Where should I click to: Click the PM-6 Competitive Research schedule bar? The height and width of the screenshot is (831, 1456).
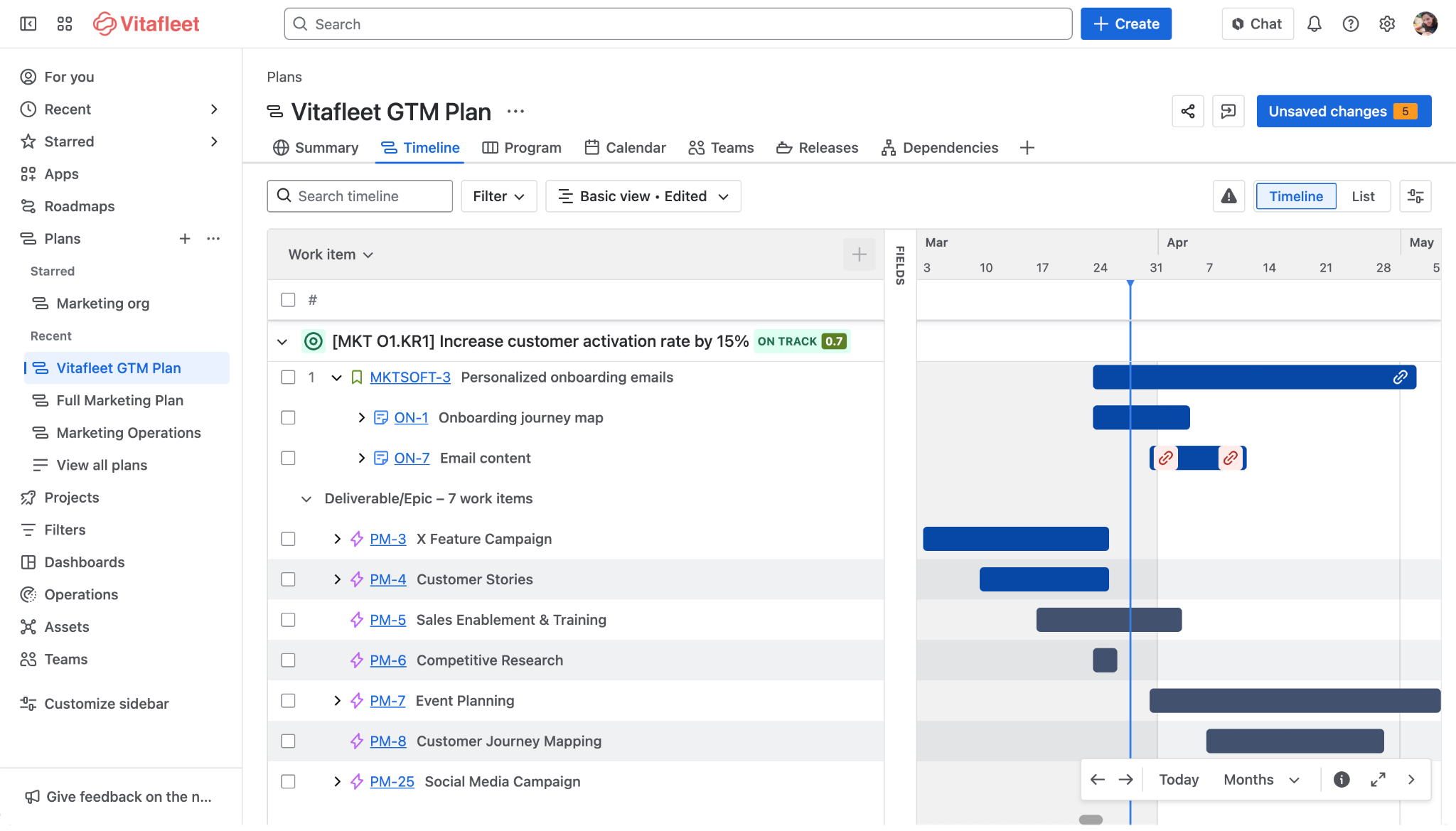point(1104,661)
